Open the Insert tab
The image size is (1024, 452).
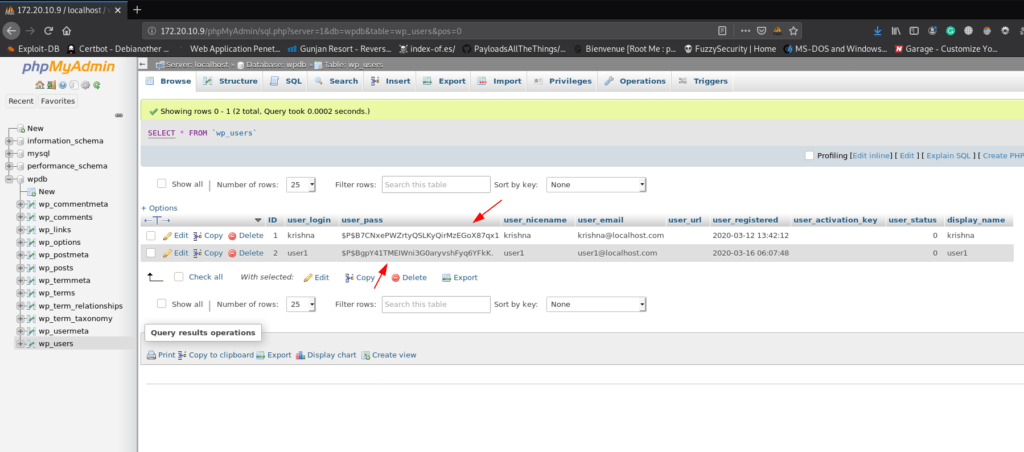391,81
